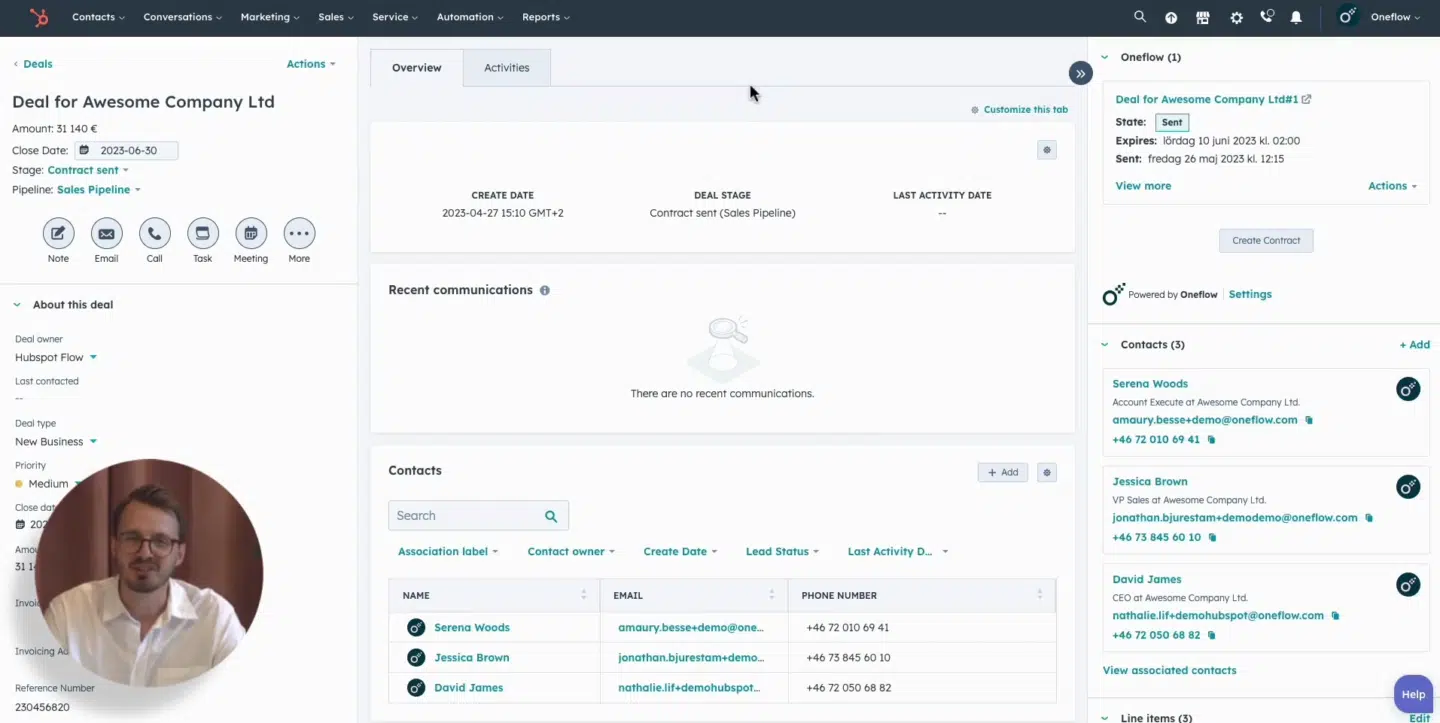Click the Call icon button
1440x723 pixels.
154,233
